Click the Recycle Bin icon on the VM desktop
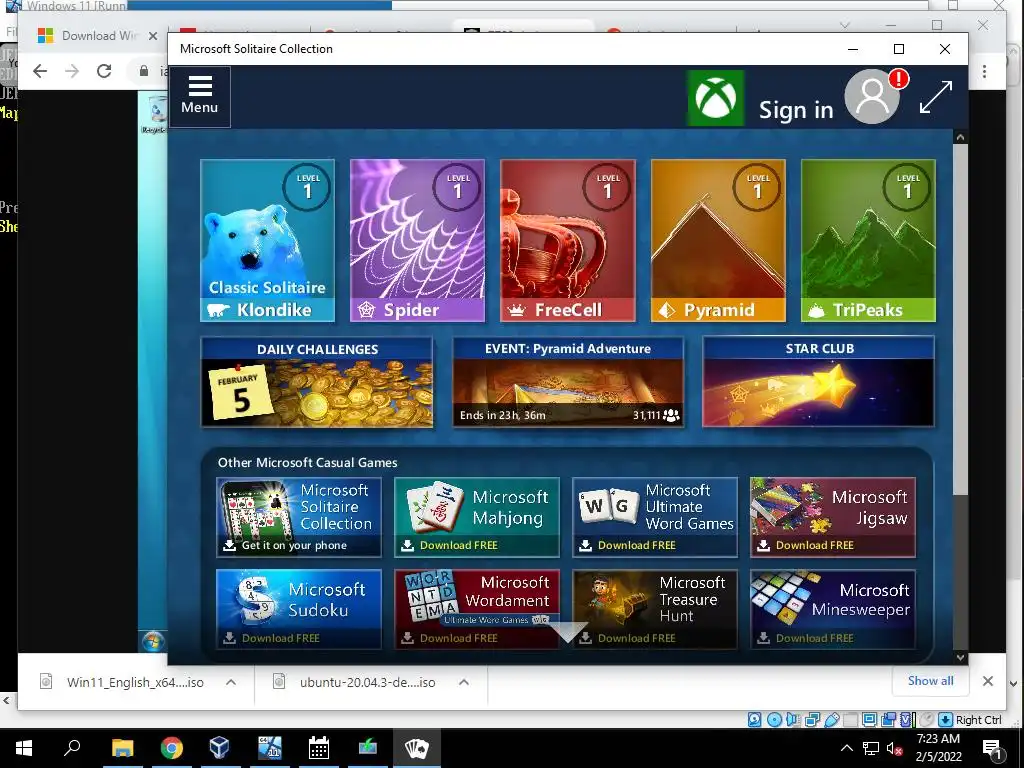 click(x=155, y=112)
